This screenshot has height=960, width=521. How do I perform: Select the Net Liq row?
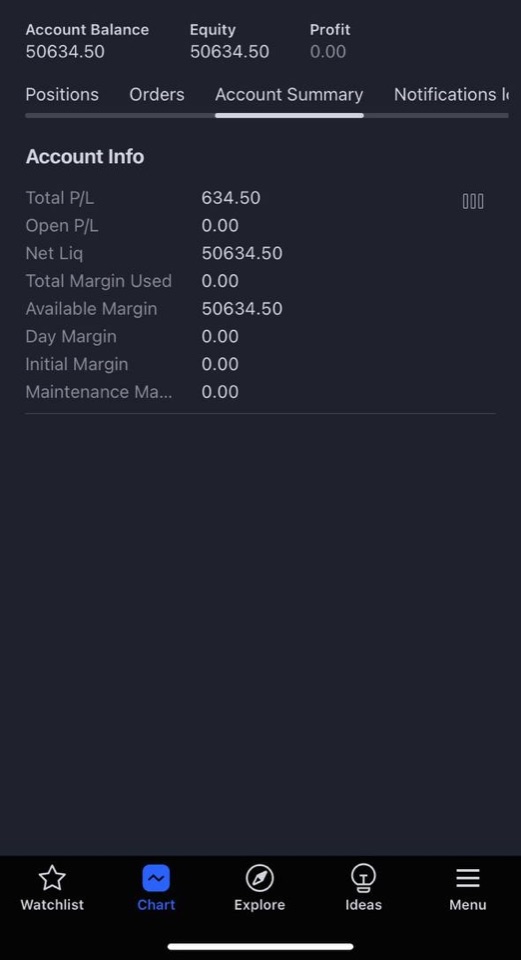[x=260, y=253]
